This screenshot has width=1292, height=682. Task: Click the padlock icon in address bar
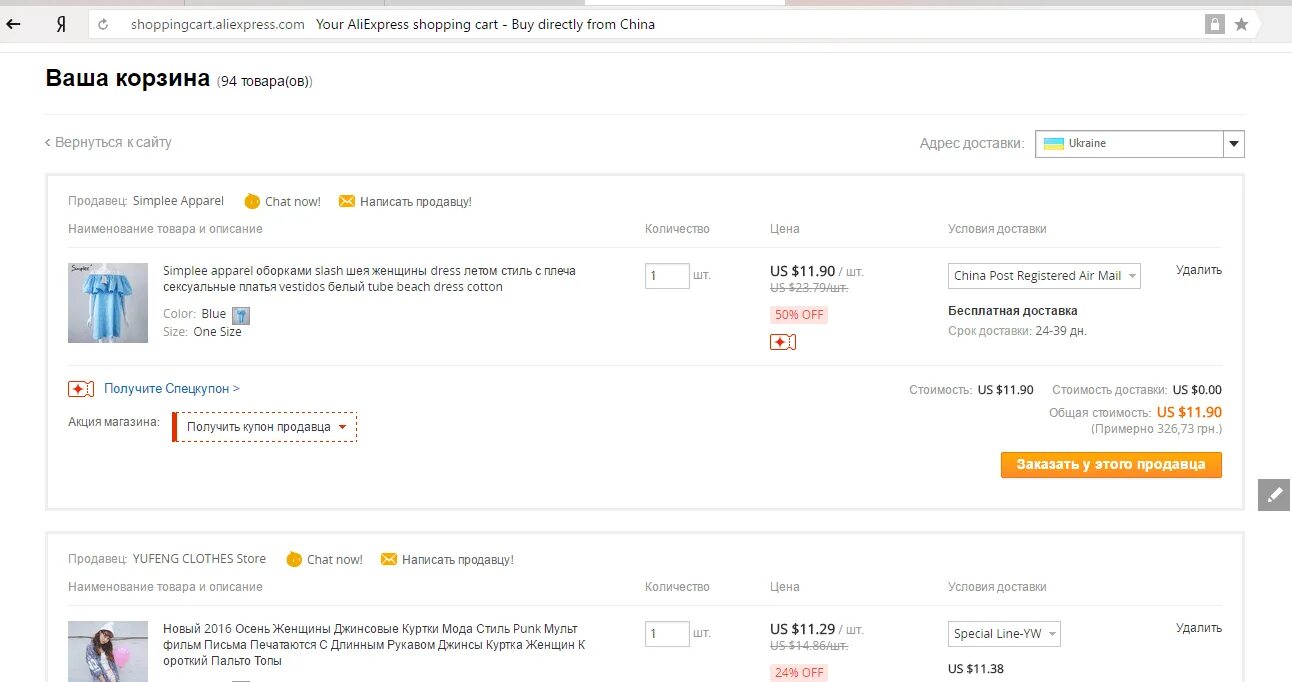tap(1215, 24)
